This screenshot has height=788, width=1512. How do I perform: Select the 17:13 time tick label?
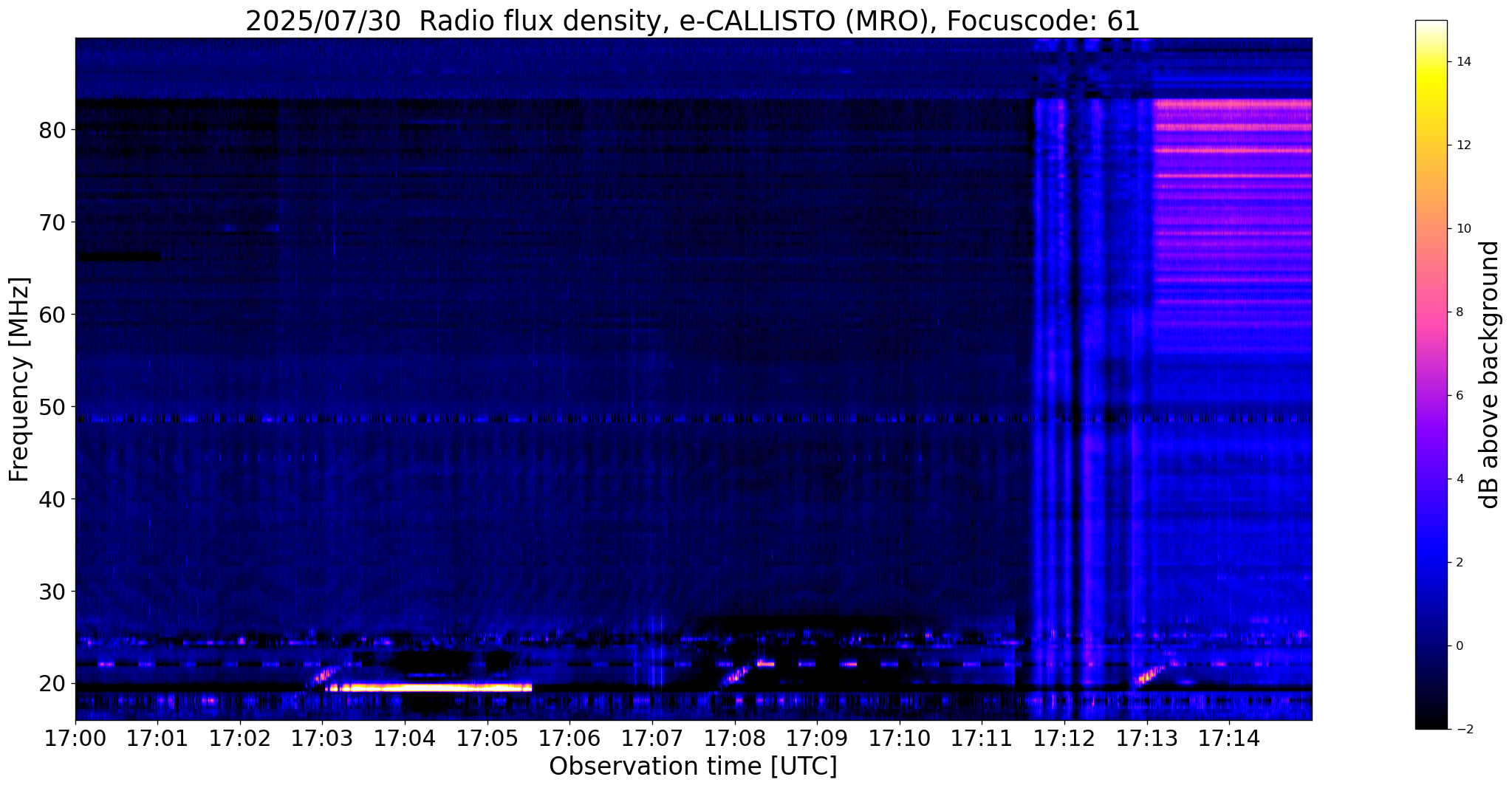coord(1146,739)
